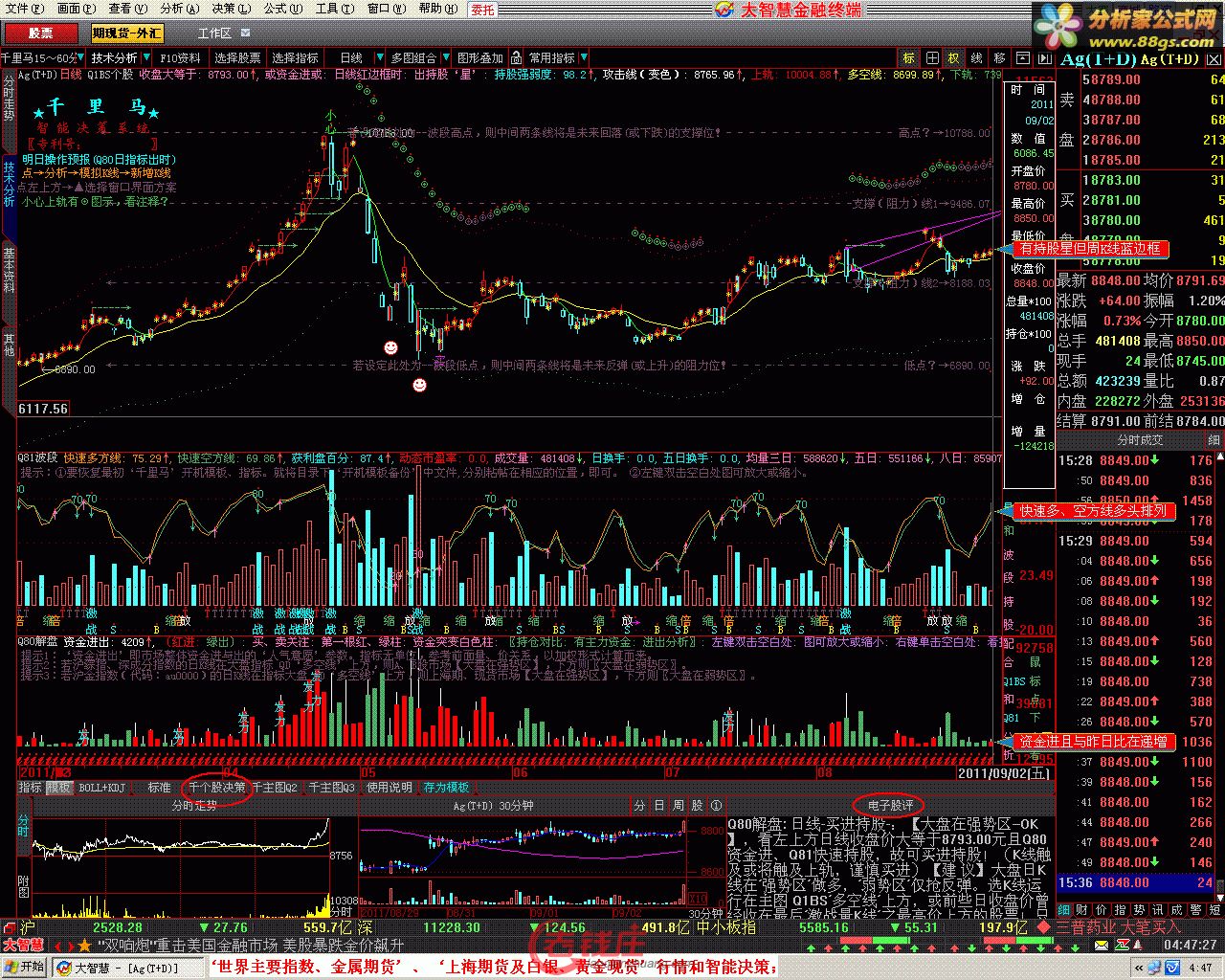Image resolution: width=1225 pixels, height=980 pixels.
Task: Open the 决策 menu
Action: tap(231, 9)
